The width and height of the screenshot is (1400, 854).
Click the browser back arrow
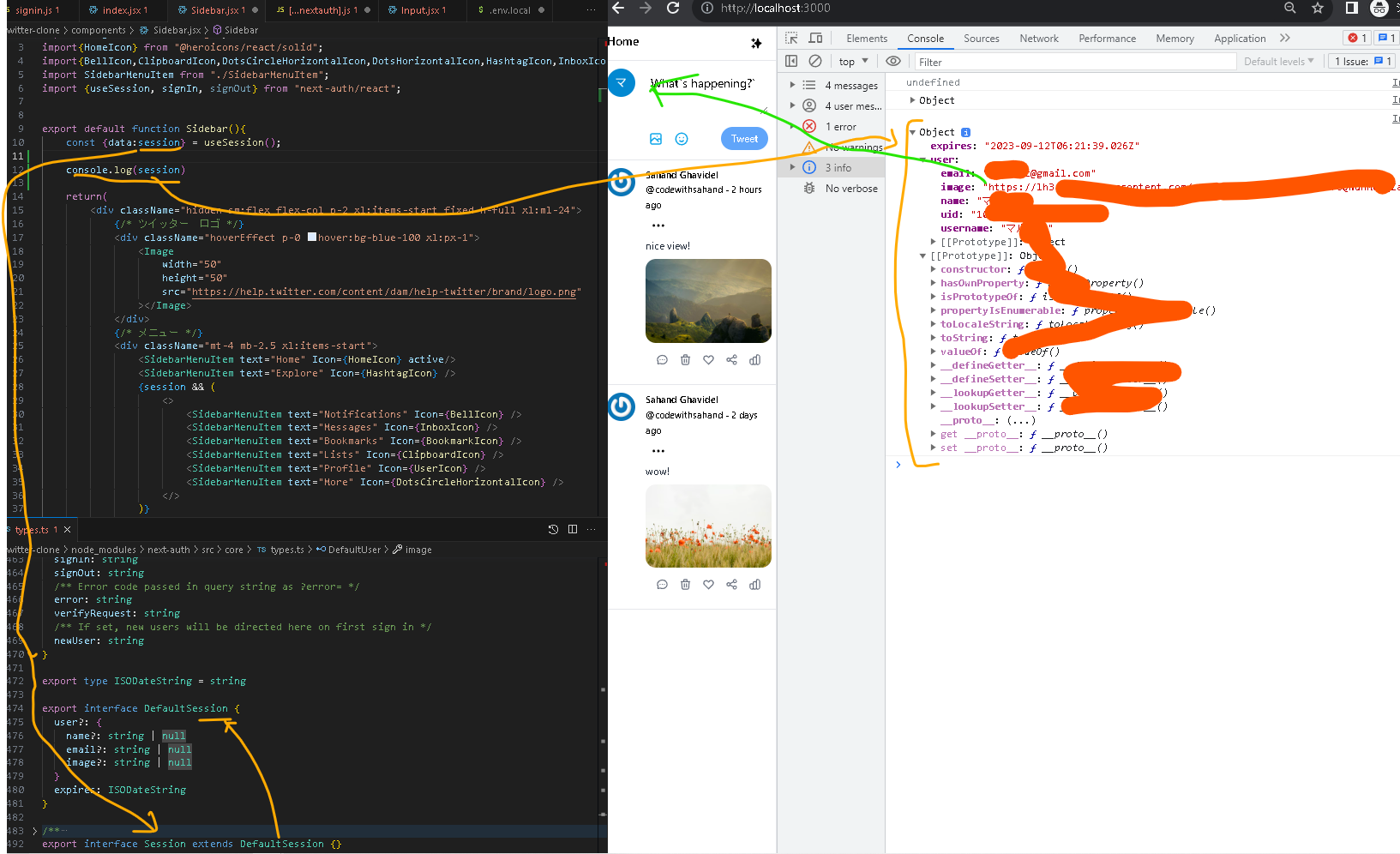[x=618, y=9]
